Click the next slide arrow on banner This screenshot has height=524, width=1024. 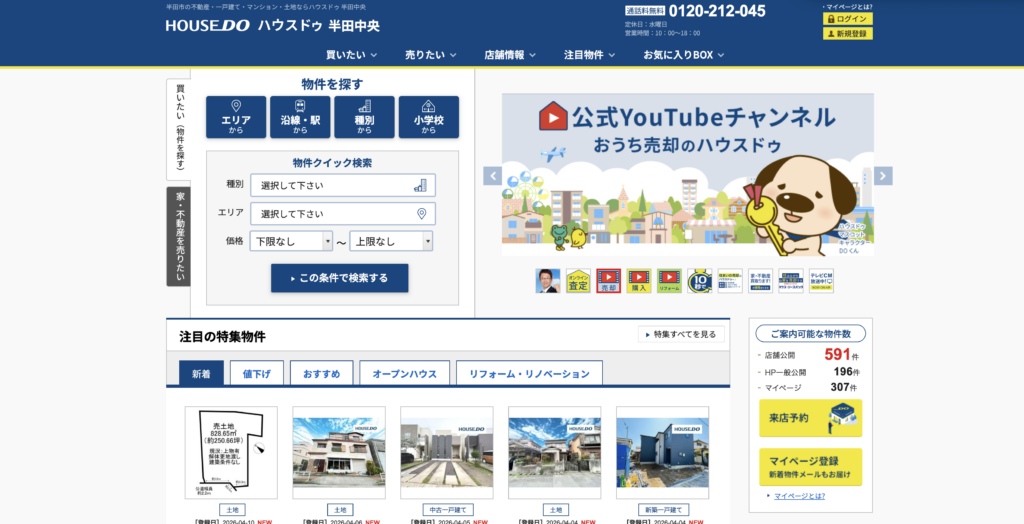tap(883, 176)
